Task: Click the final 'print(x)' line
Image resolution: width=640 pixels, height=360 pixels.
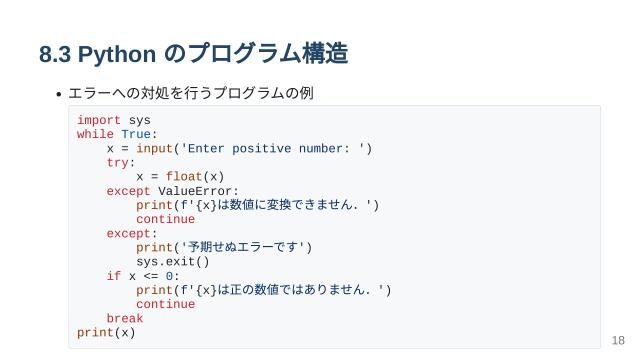Action: tap(106, 333)
